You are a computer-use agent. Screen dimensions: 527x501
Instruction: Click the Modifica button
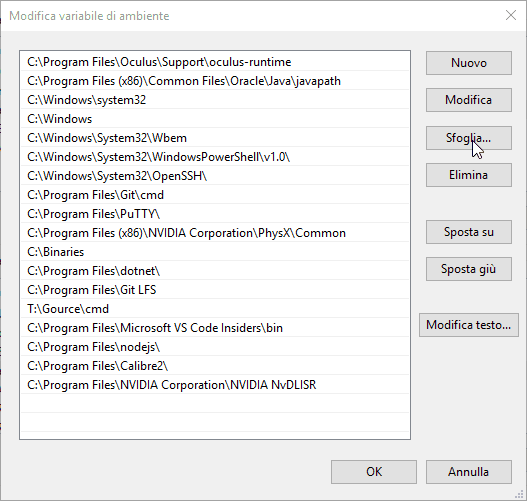(x=469, y=100)
